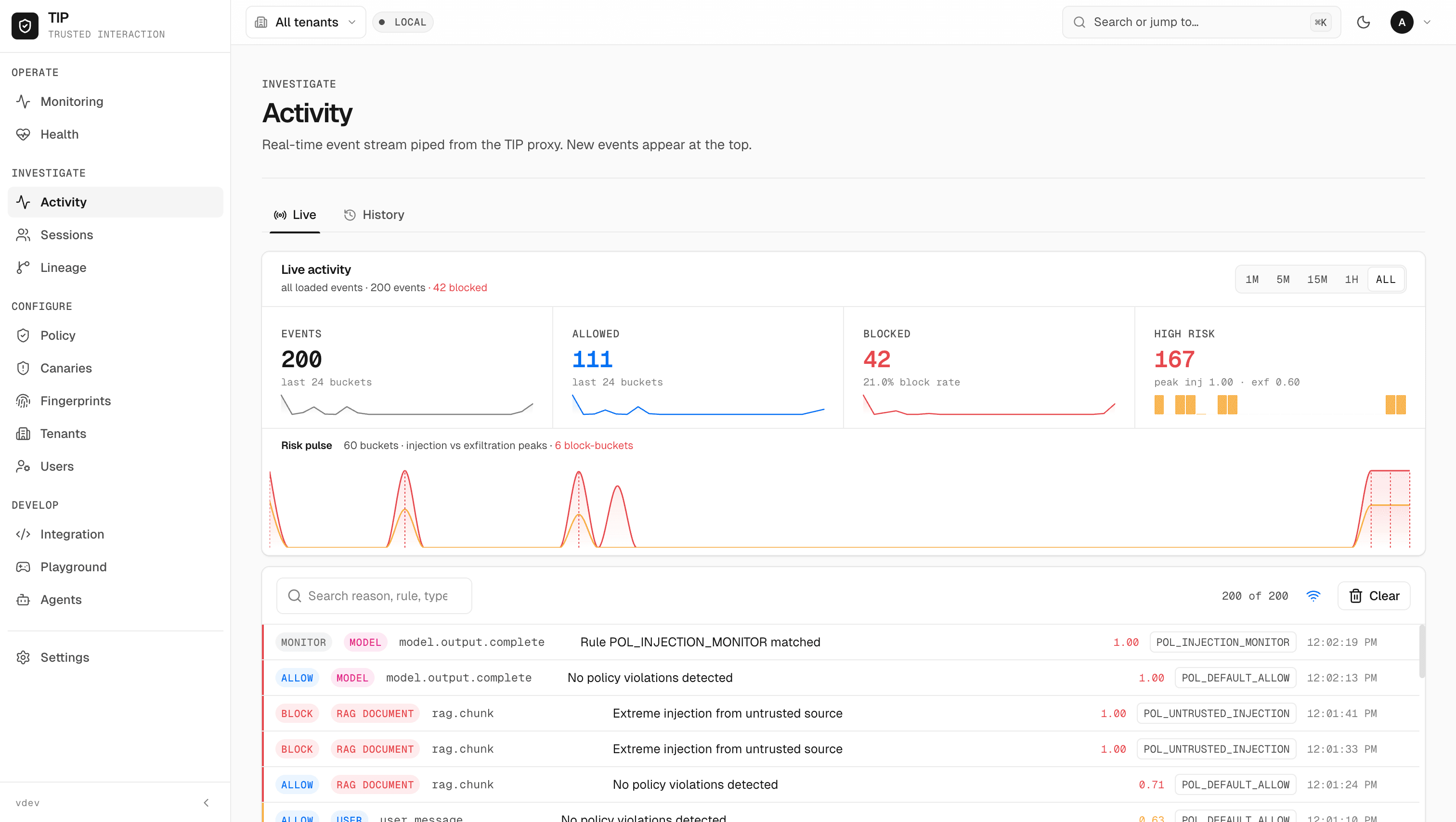
Task: Launch the Playground
Action: click(115, 567)
